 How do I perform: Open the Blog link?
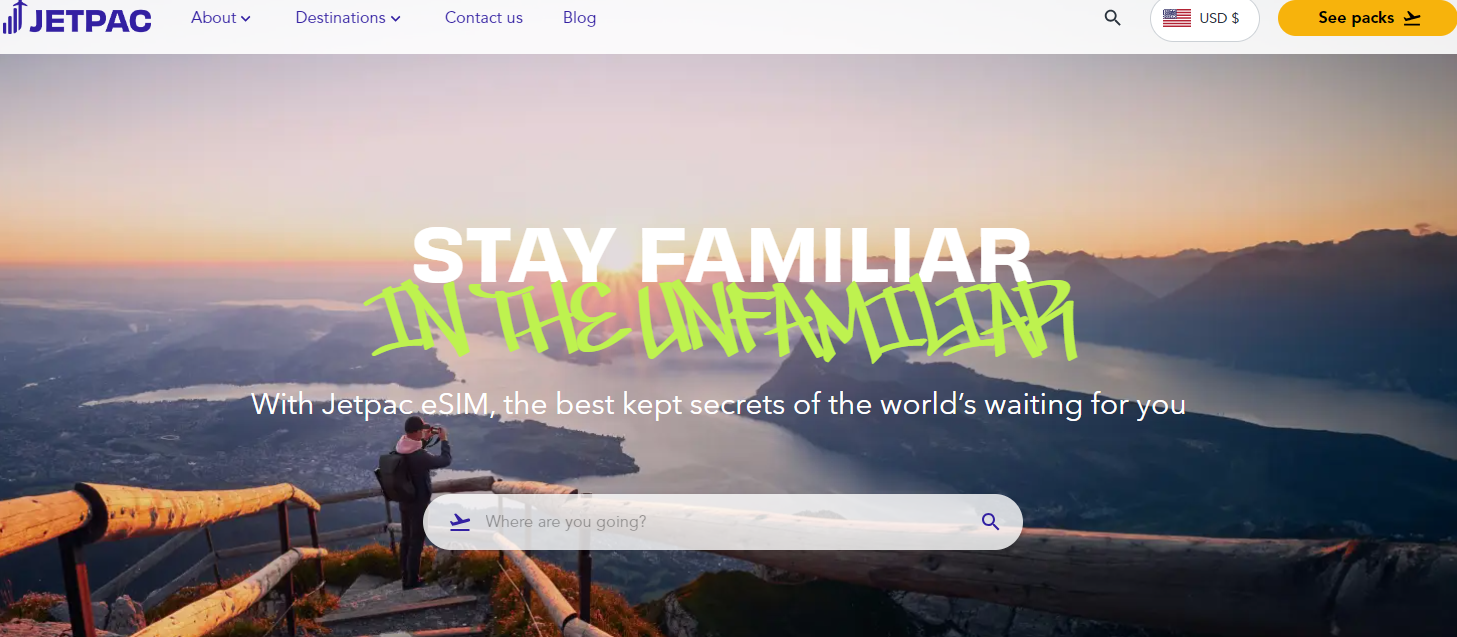pos(579,18)
